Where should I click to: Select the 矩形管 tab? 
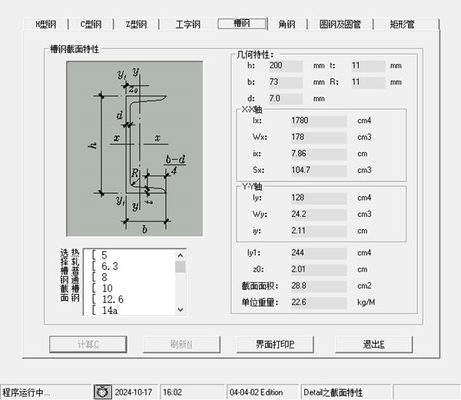click(x=402, y=24)
